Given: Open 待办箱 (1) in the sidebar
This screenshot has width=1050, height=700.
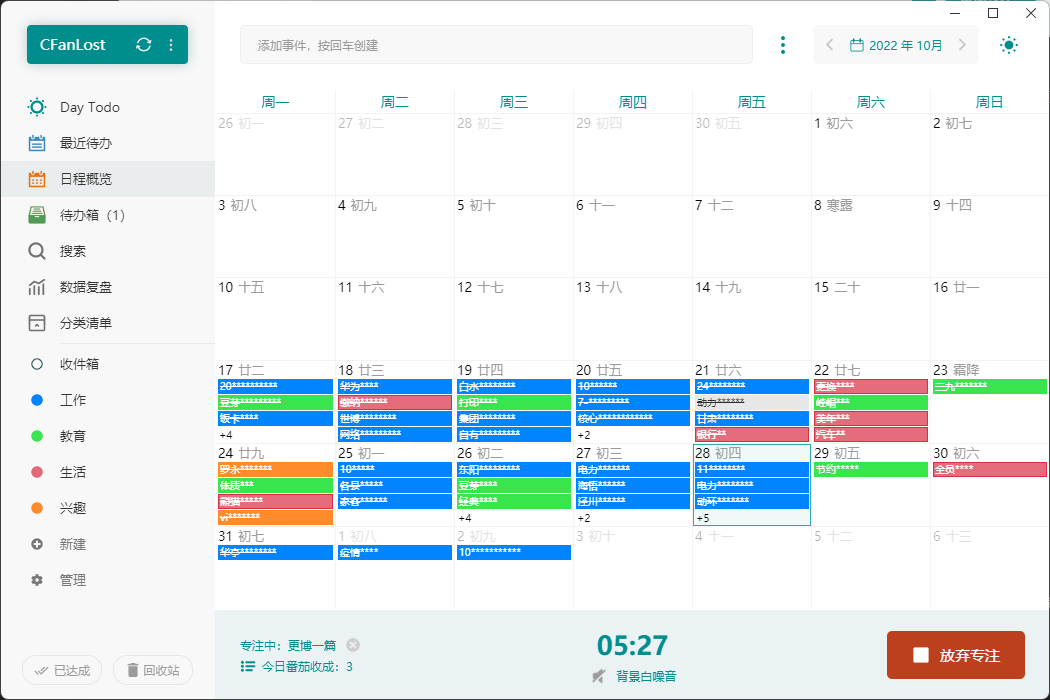Looking at the screenshot, I should tap(108, 215).
